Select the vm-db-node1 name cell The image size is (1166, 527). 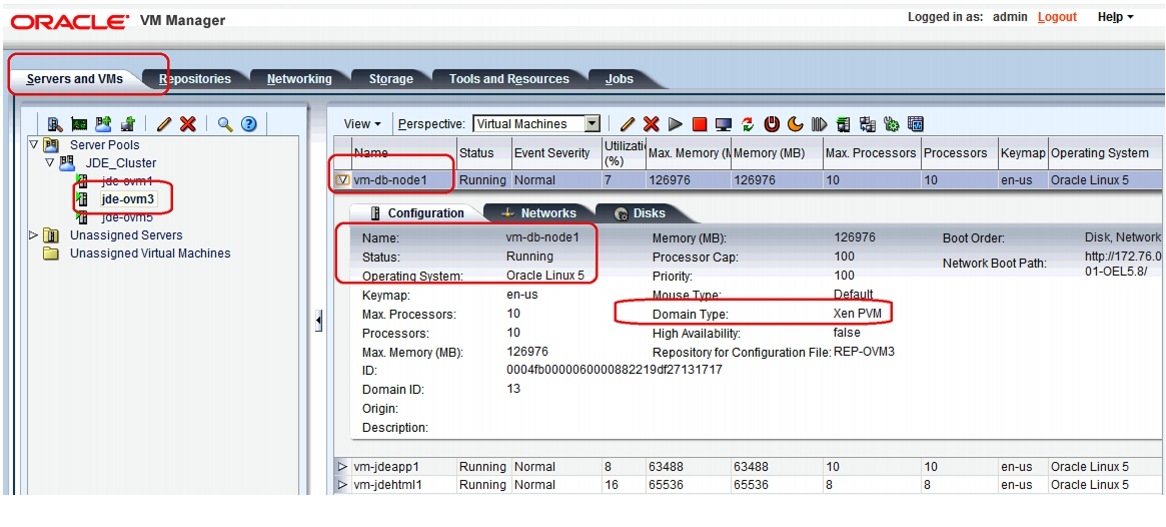point(402,180)
